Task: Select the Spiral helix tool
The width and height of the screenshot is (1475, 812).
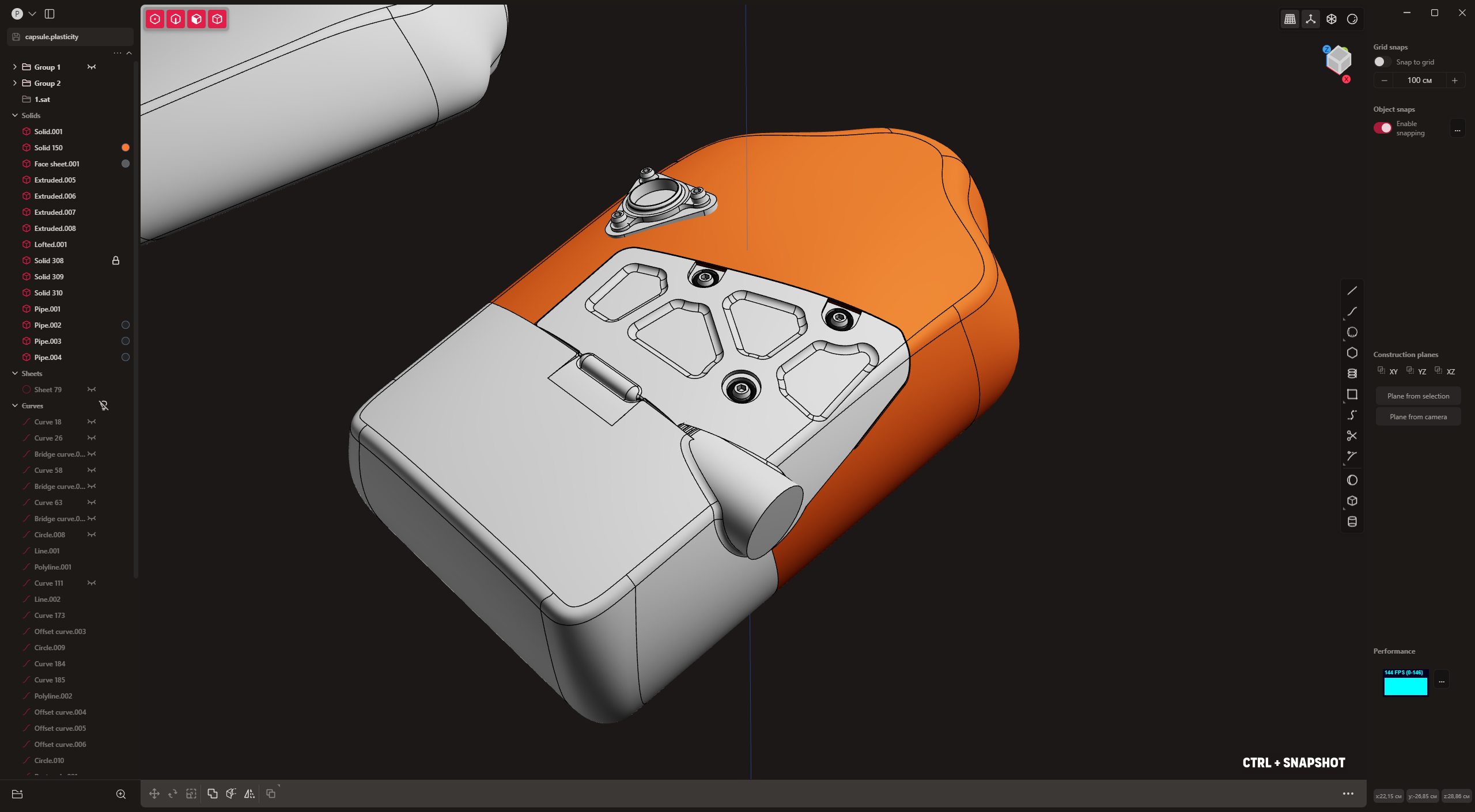Action: [x=1352, y=374]
